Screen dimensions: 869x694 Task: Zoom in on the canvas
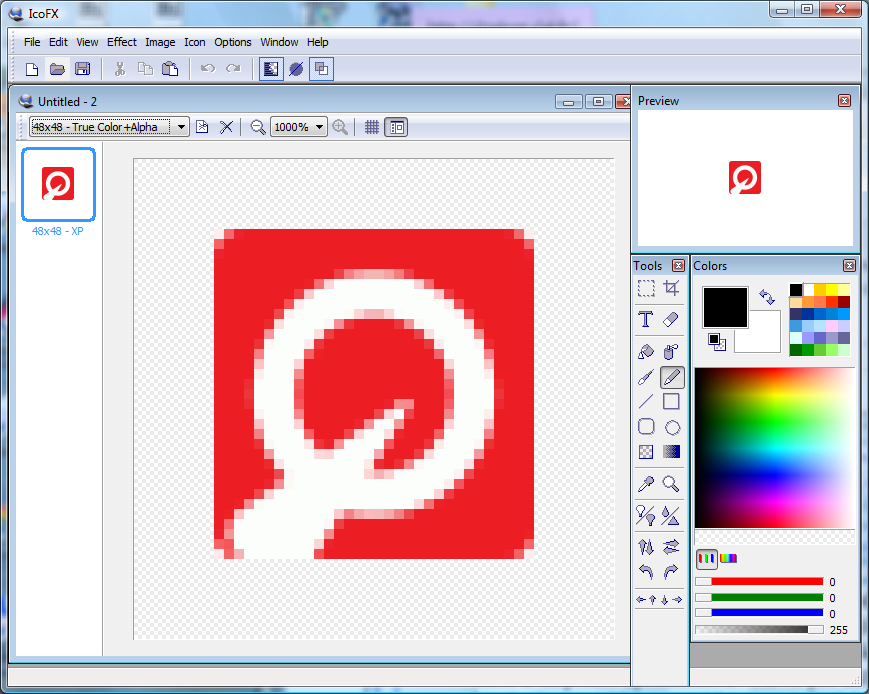(x=340, y=127)
